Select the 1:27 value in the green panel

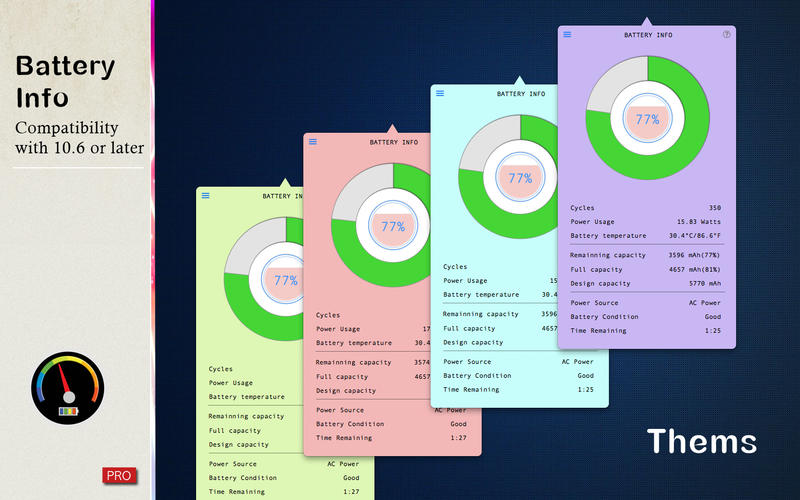(x=351, y=492)
